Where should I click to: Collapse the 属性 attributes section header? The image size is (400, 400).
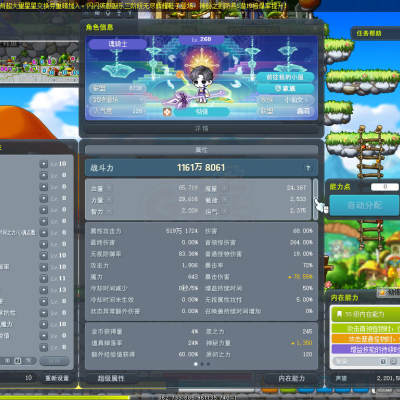201,150
